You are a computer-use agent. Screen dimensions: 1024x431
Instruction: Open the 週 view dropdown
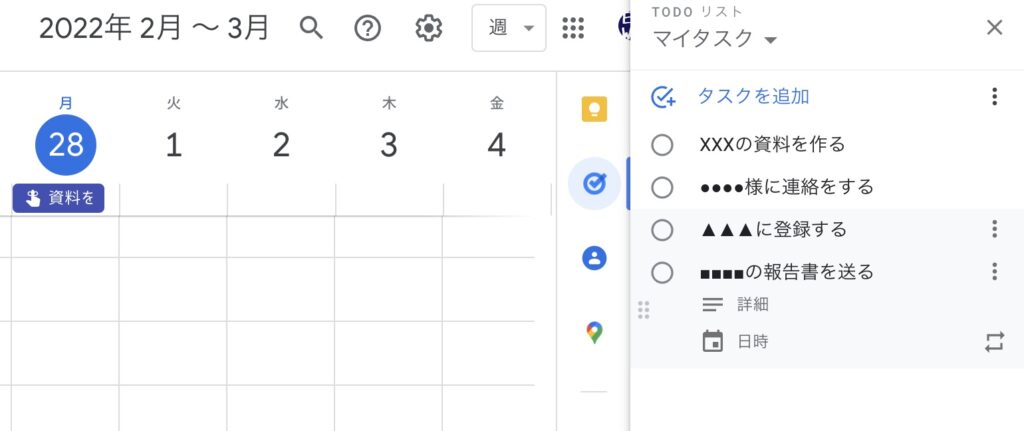coord(509,28)
